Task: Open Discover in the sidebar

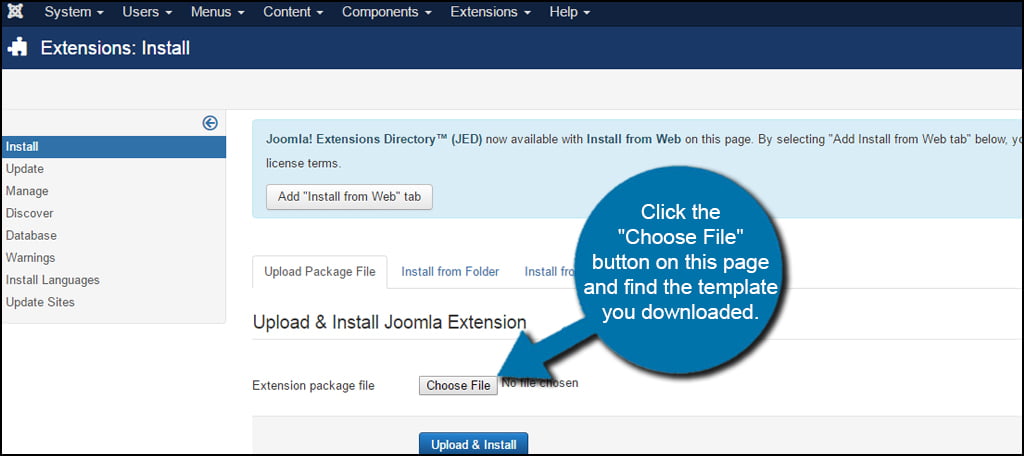Action: point(29,213)
